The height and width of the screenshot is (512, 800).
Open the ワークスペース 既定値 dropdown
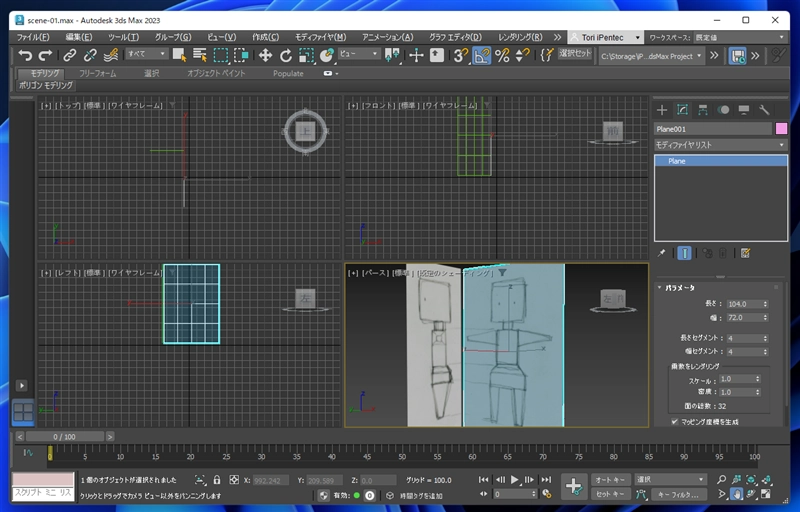[740, 37]
